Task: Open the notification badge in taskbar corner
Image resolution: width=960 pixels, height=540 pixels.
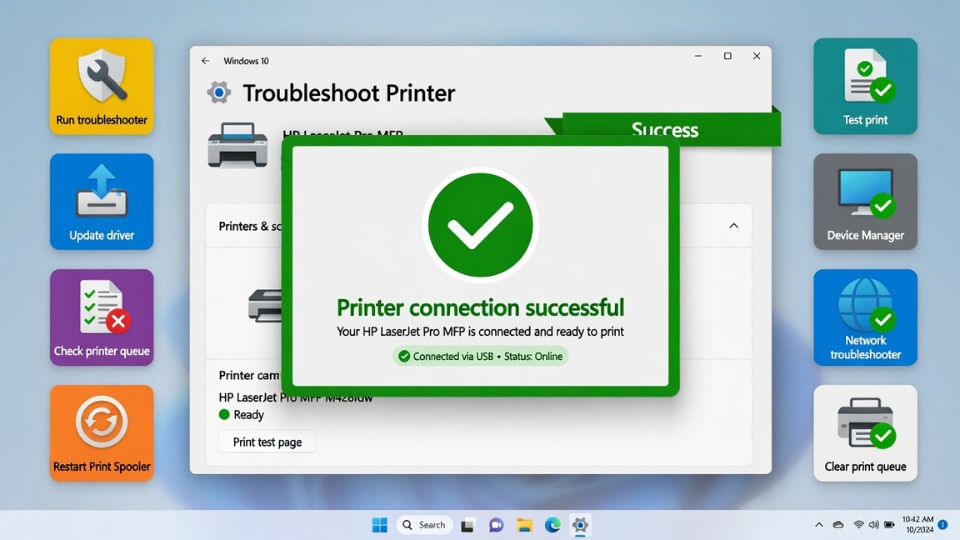Action: point(943,525)
